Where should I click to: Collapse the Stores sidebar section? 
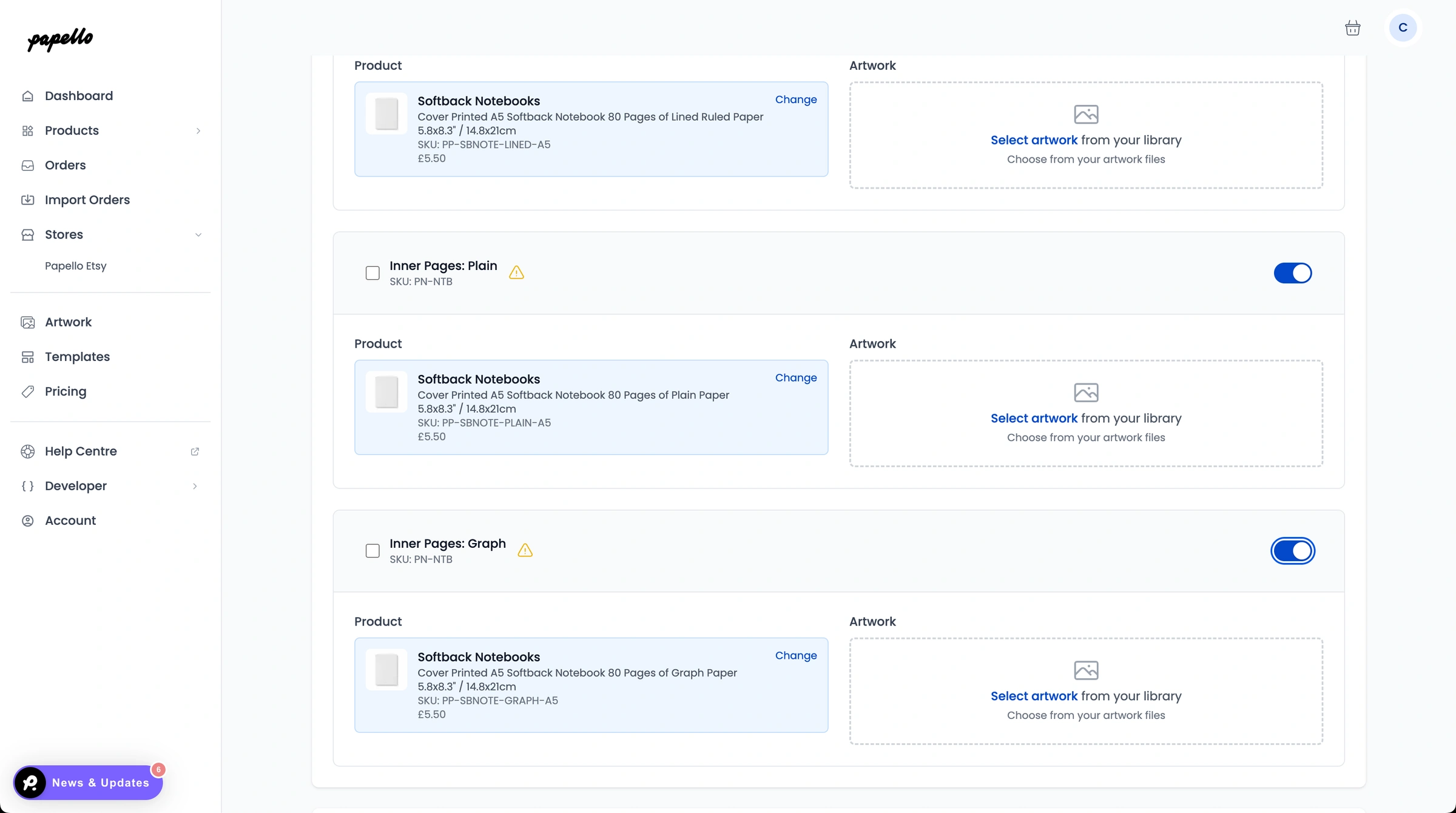coord(198,234)
